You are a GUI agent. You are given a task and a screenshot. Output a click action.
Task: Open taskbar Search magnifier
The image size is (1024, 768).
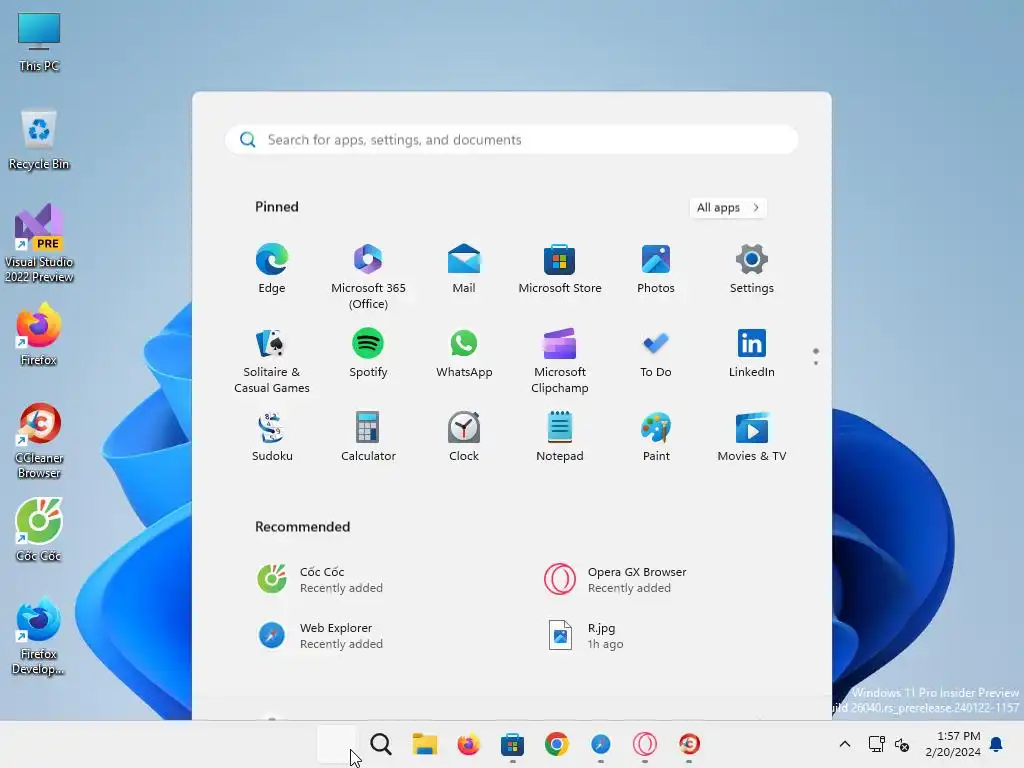[x=381, y=744]
